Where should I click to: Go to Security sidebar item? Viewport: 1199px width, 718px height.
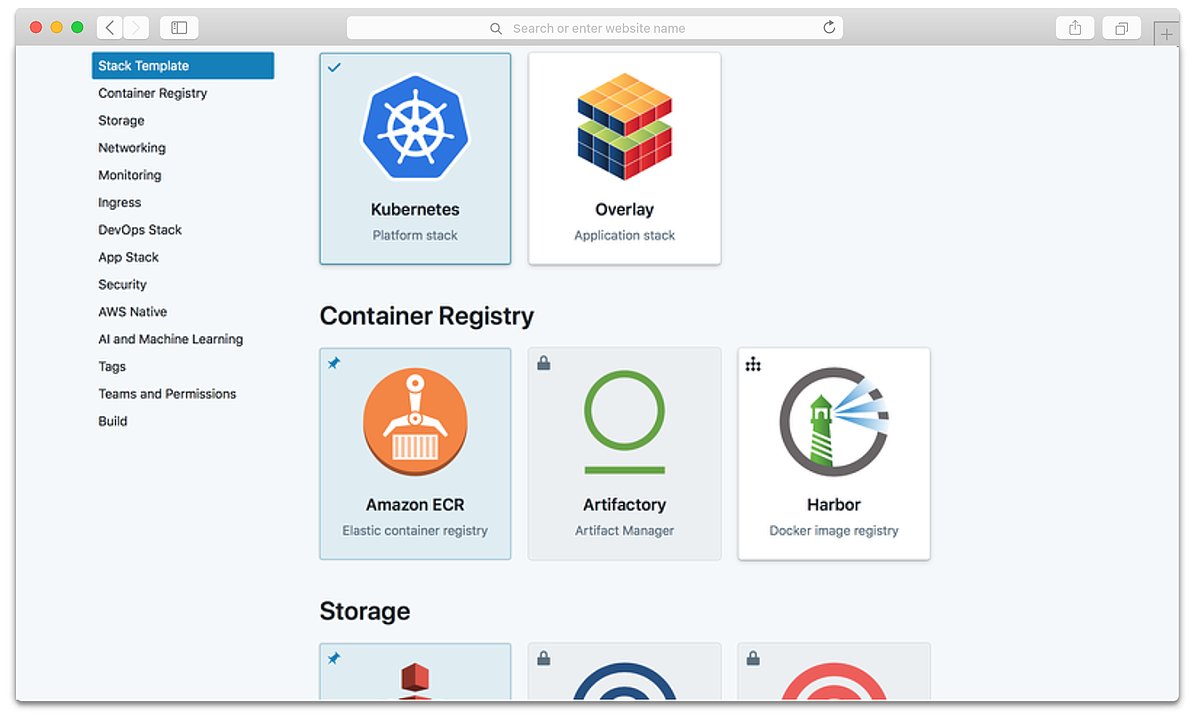pos(122,284)
